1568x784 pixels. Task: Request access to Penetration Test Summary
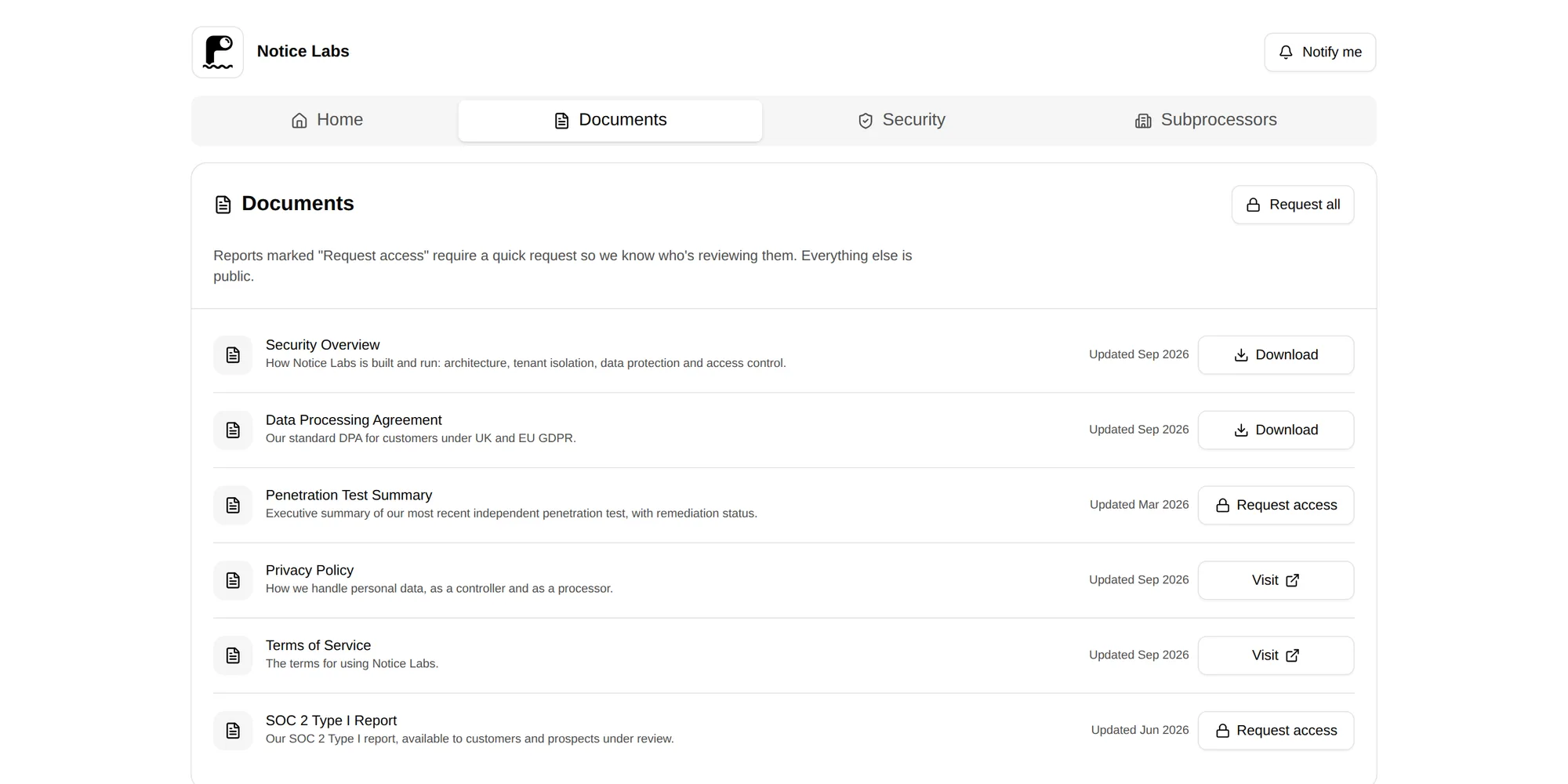point(1276,506)
